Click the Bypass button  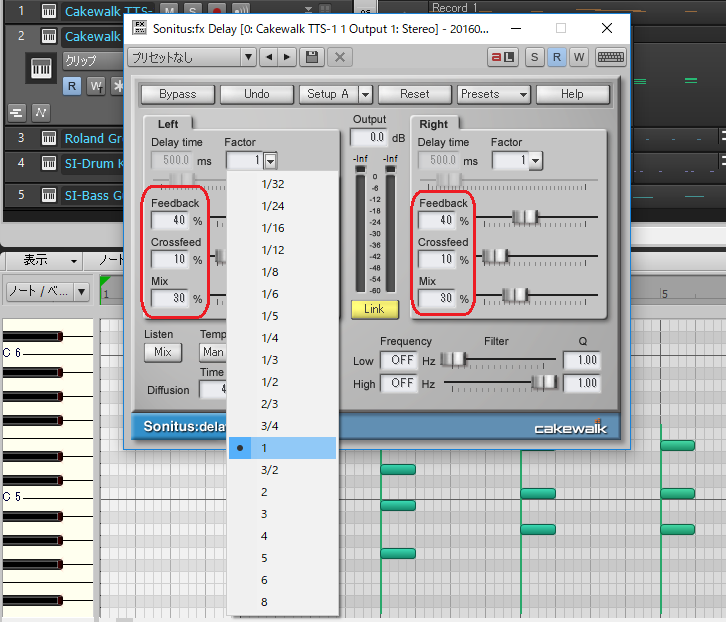click(178, 94)
